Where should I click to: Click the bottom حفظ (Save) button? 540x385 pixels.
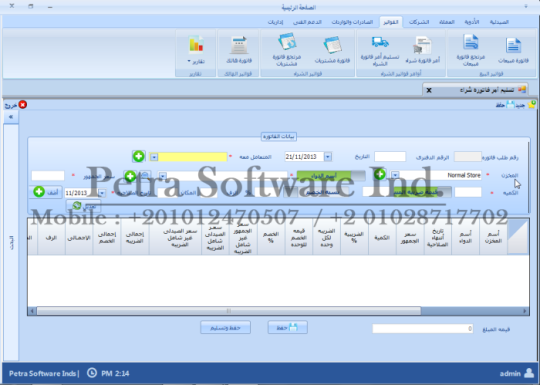click(288, 327)
